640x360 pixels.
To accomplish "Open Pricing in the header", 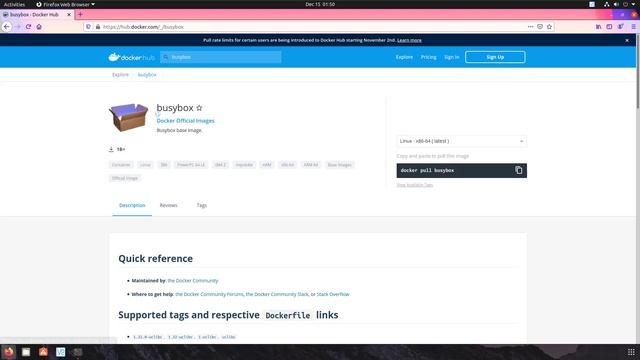I will [x=429, y=57].
